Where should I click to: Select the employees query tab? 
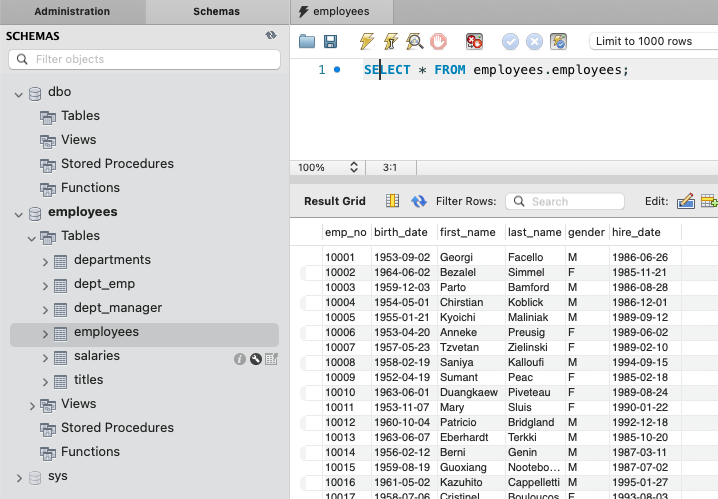342,11
